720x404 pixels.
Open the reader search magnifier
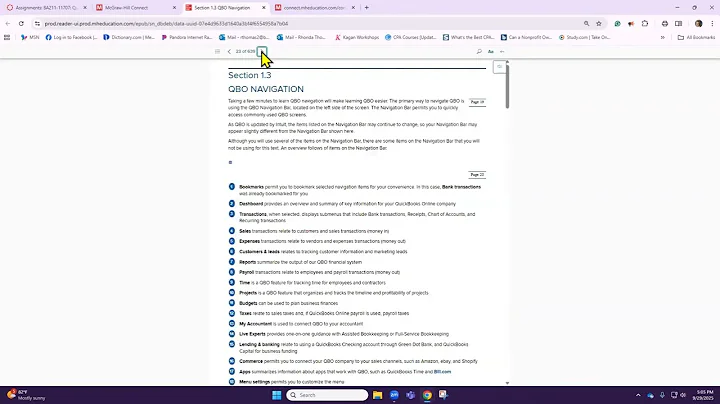click(x=479, y=51)
